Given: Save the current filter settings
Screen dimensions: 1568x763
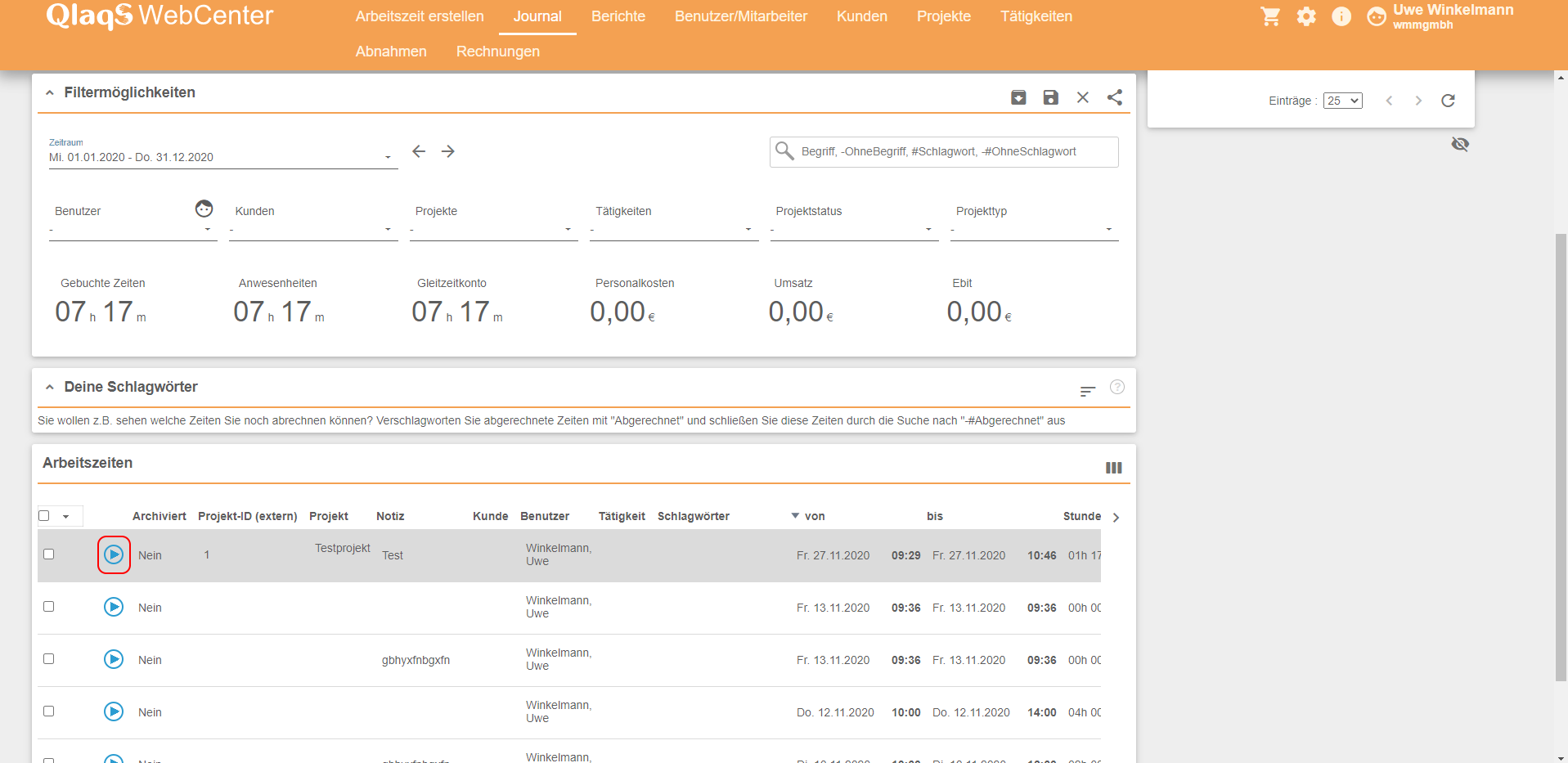Looking at the screenshot, I should (1051, 97).
